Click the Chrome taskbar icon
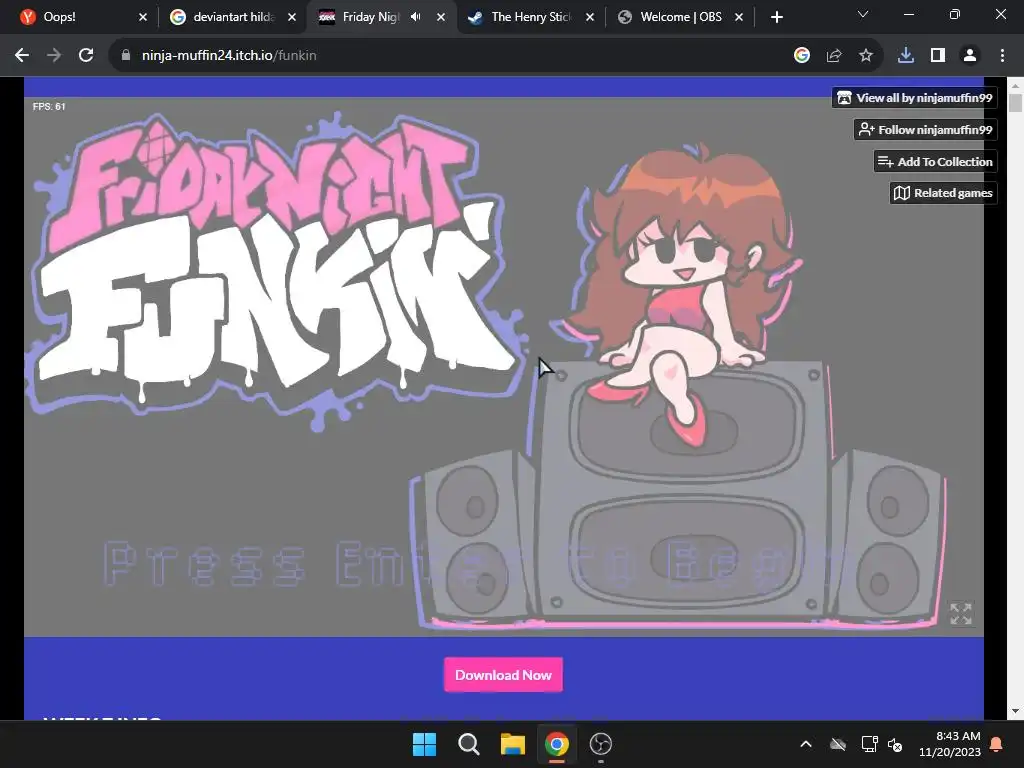The image size is (1024, 768). coord(557,744)
